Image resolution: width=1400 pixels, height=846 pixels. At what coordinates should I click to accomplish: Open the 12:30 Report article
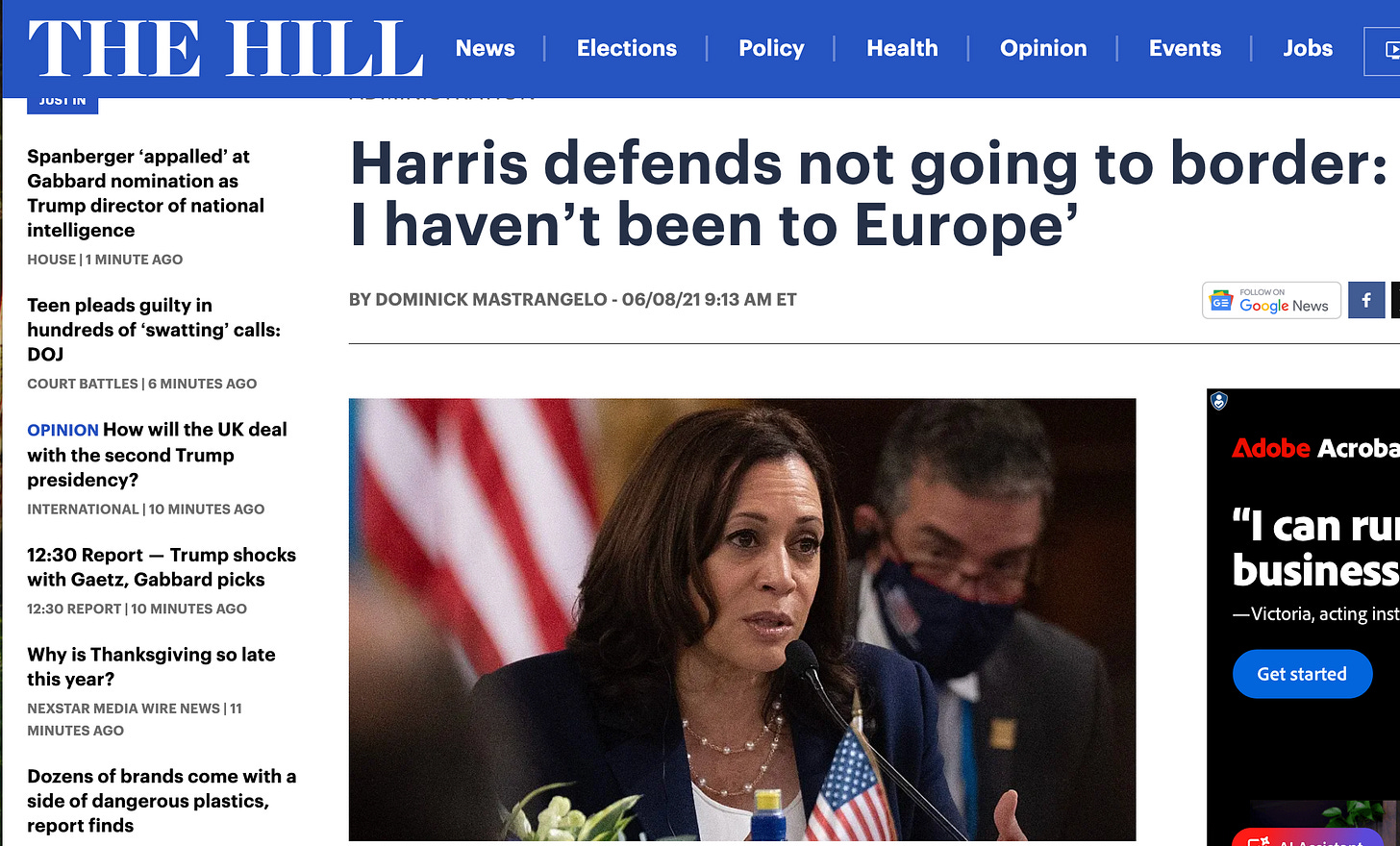tap(162, 567)
